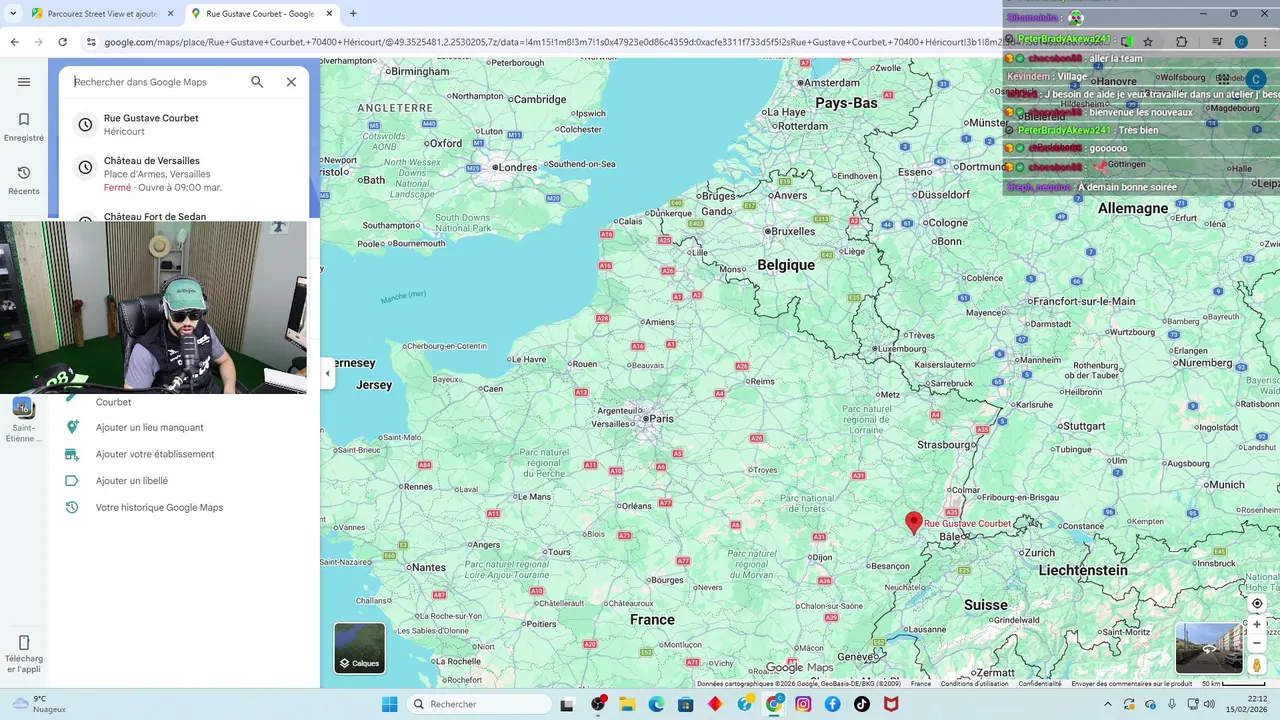
Task: Open Chrome tab search dropdown
Action: point(13,14)
